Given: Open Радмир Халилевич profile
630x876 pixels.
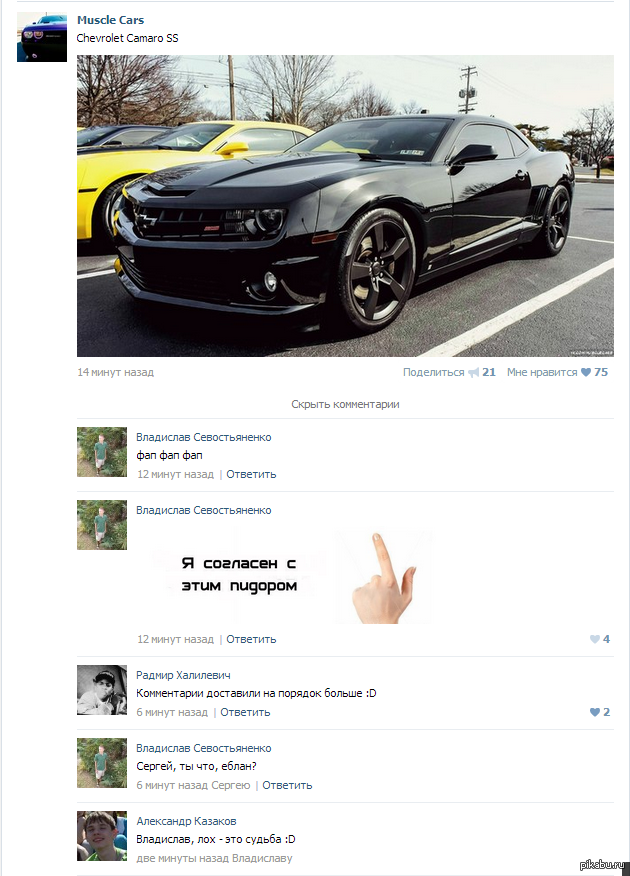Looking at the screenshot, I should click(183, 675).
